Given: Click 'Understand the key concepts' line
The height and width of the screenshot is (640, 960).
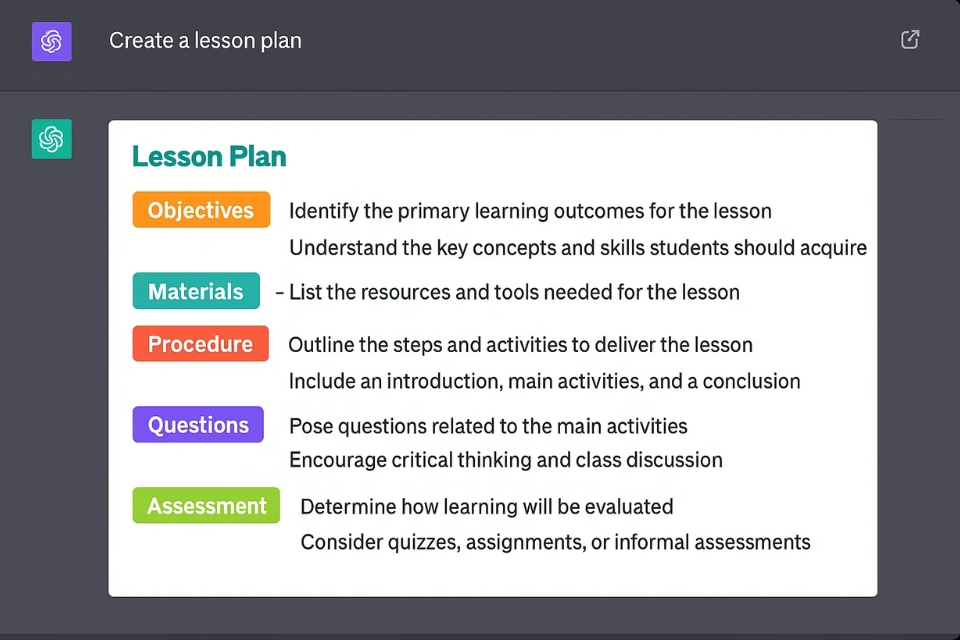Looking at the screenshot, I should (578, 247).
